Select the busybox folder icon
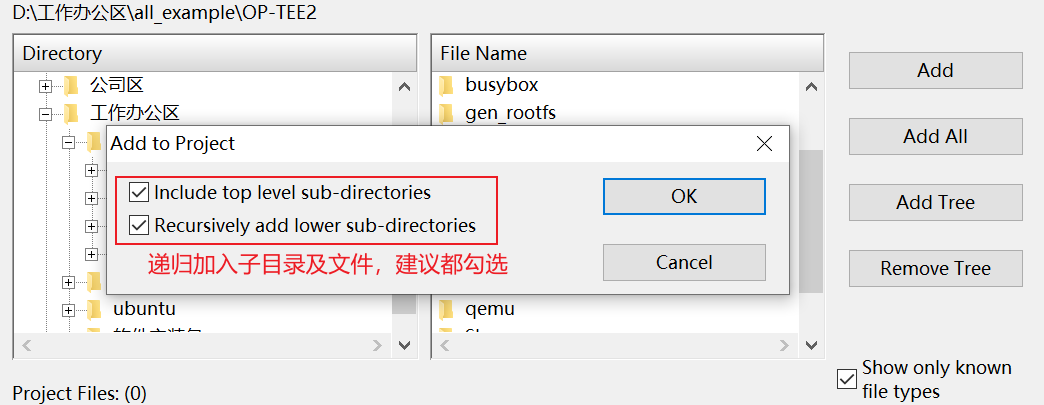The image size is (1044, 405). (x=446, y=85)
